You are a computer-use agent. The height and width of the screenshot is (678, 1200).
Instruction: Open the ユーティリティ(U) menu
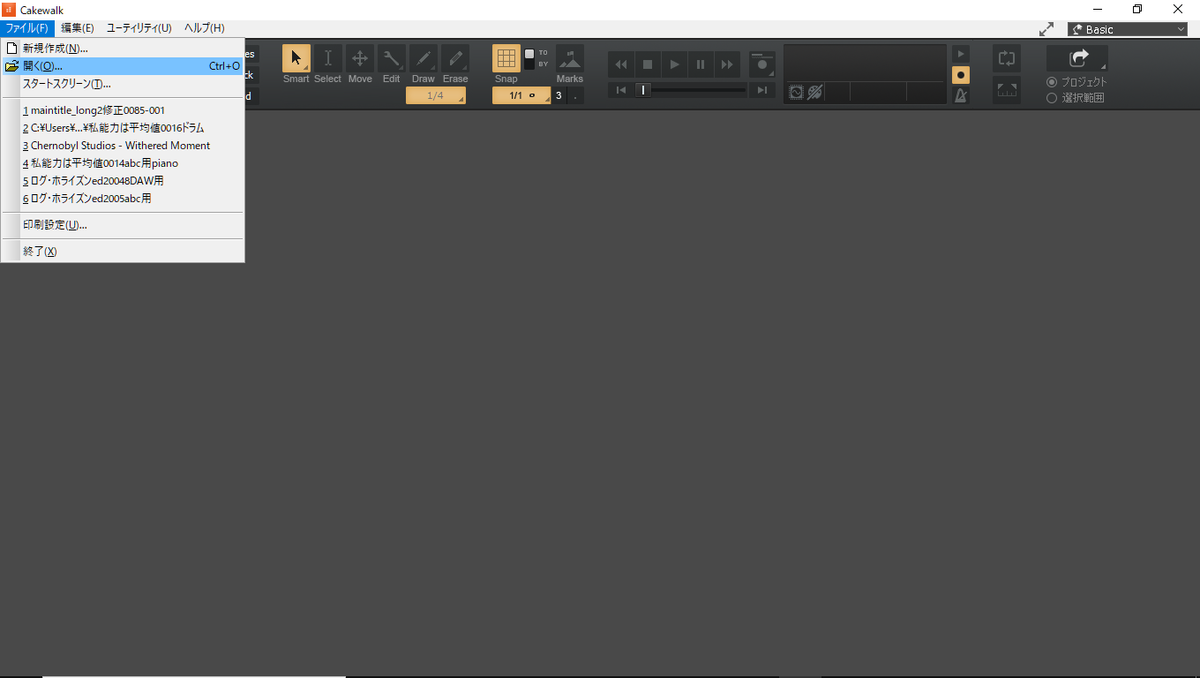click(139, 28)
